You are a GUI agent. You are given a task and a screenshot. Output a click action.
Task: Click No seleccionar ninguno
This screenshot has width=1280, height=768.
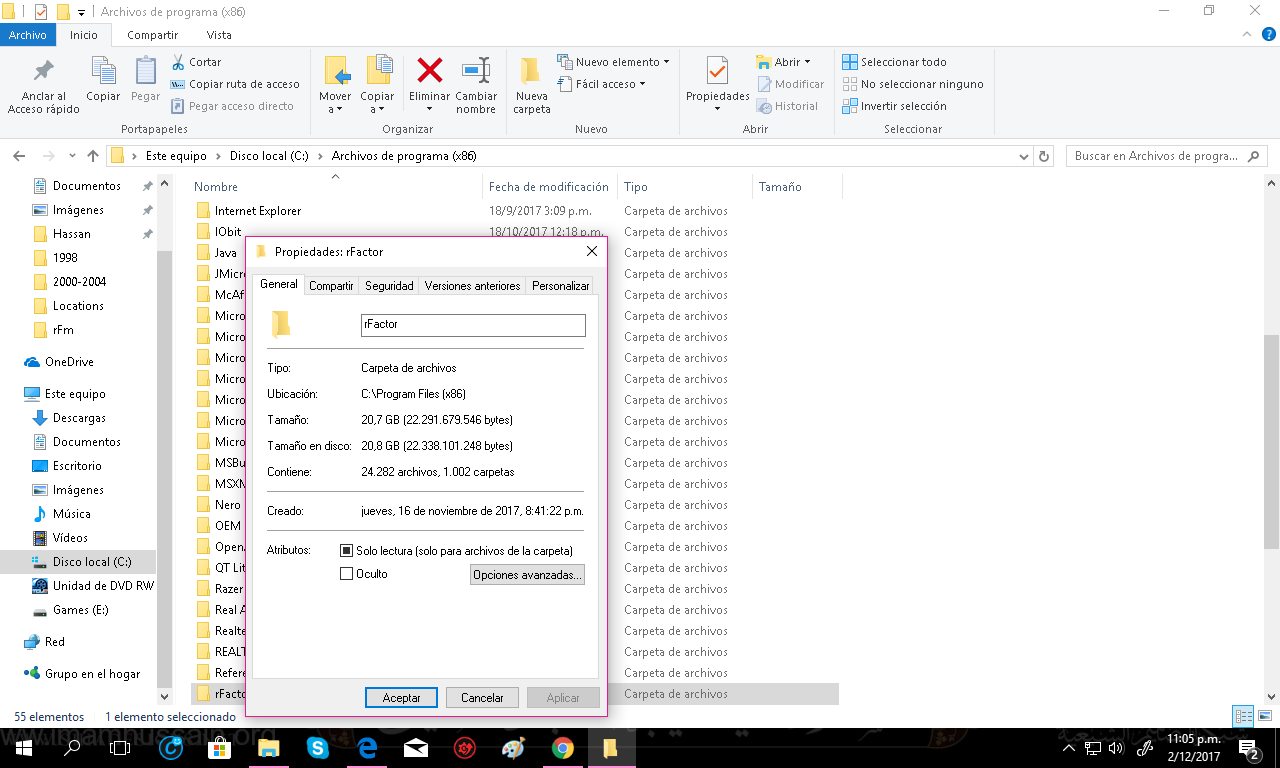[913, 84]
